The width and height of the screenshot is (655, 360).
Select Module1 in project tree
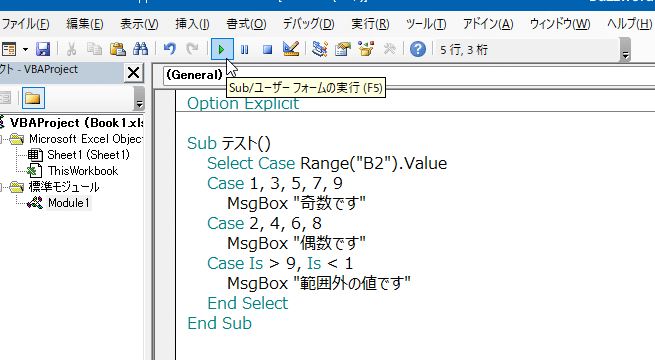point(69,203)
